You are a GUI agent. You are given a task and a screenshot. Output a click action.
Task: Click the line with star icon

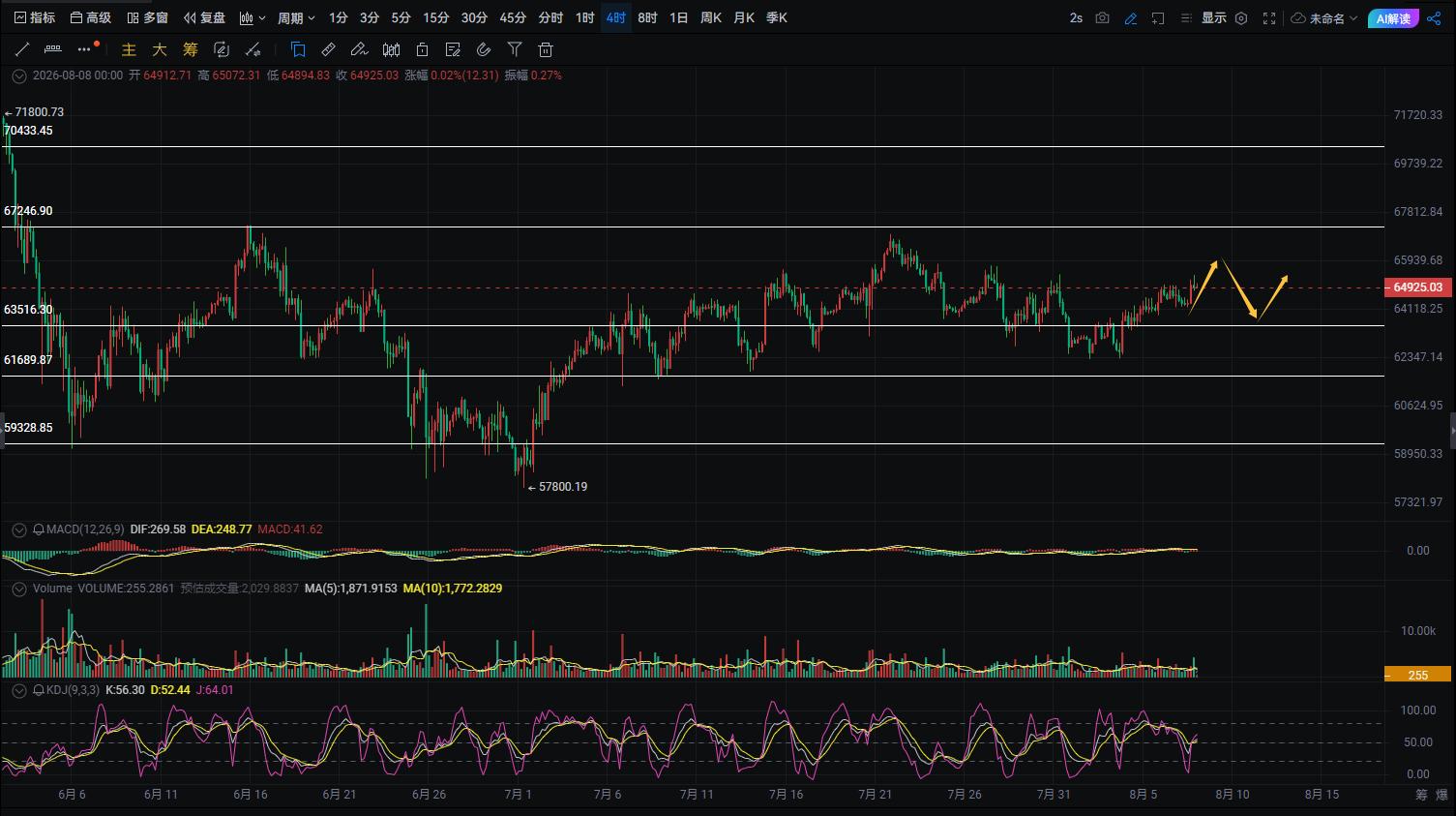click(253, 49)
